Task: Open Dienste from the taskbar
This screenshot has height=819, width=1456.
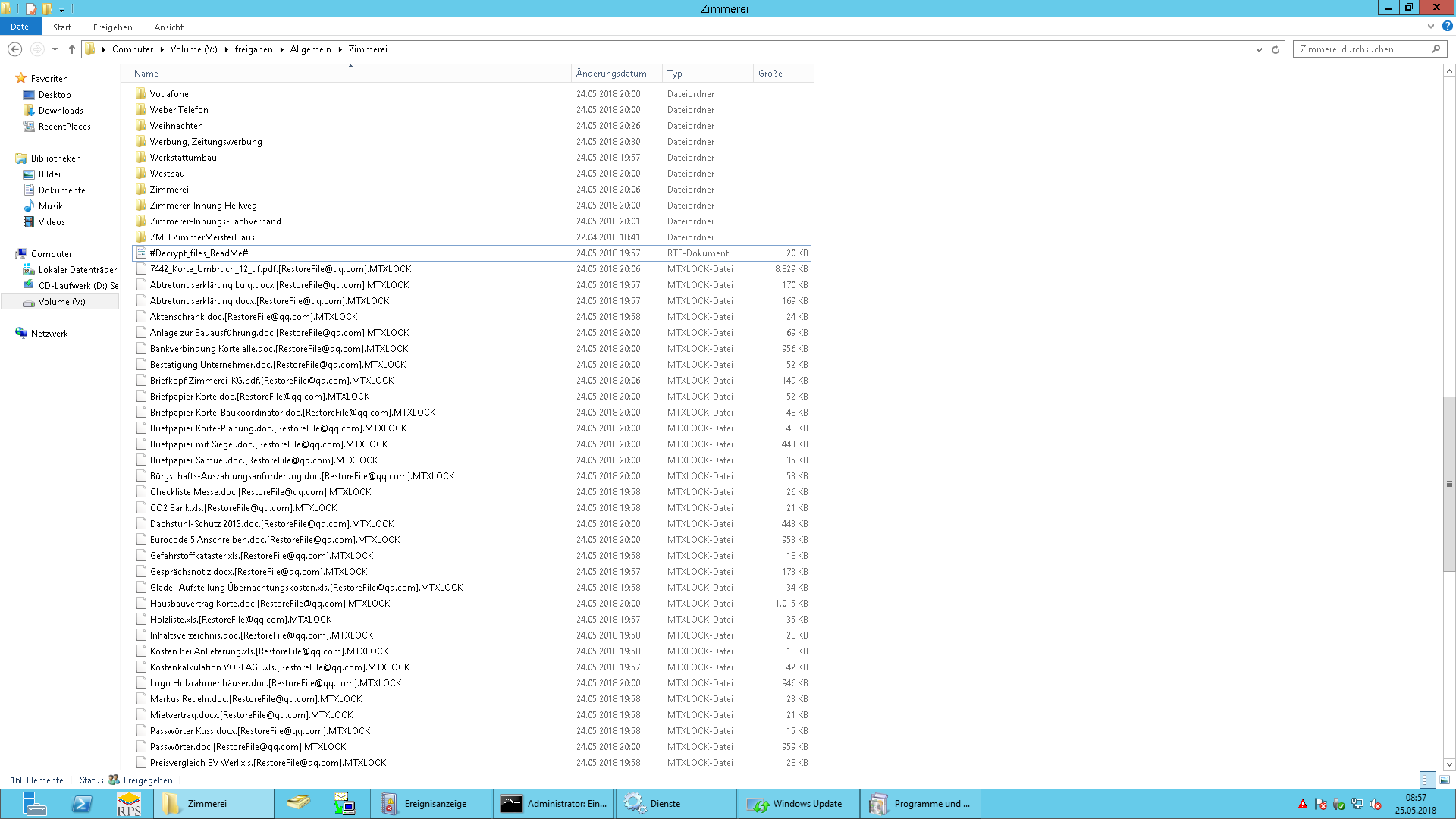Action: [676, 804]
